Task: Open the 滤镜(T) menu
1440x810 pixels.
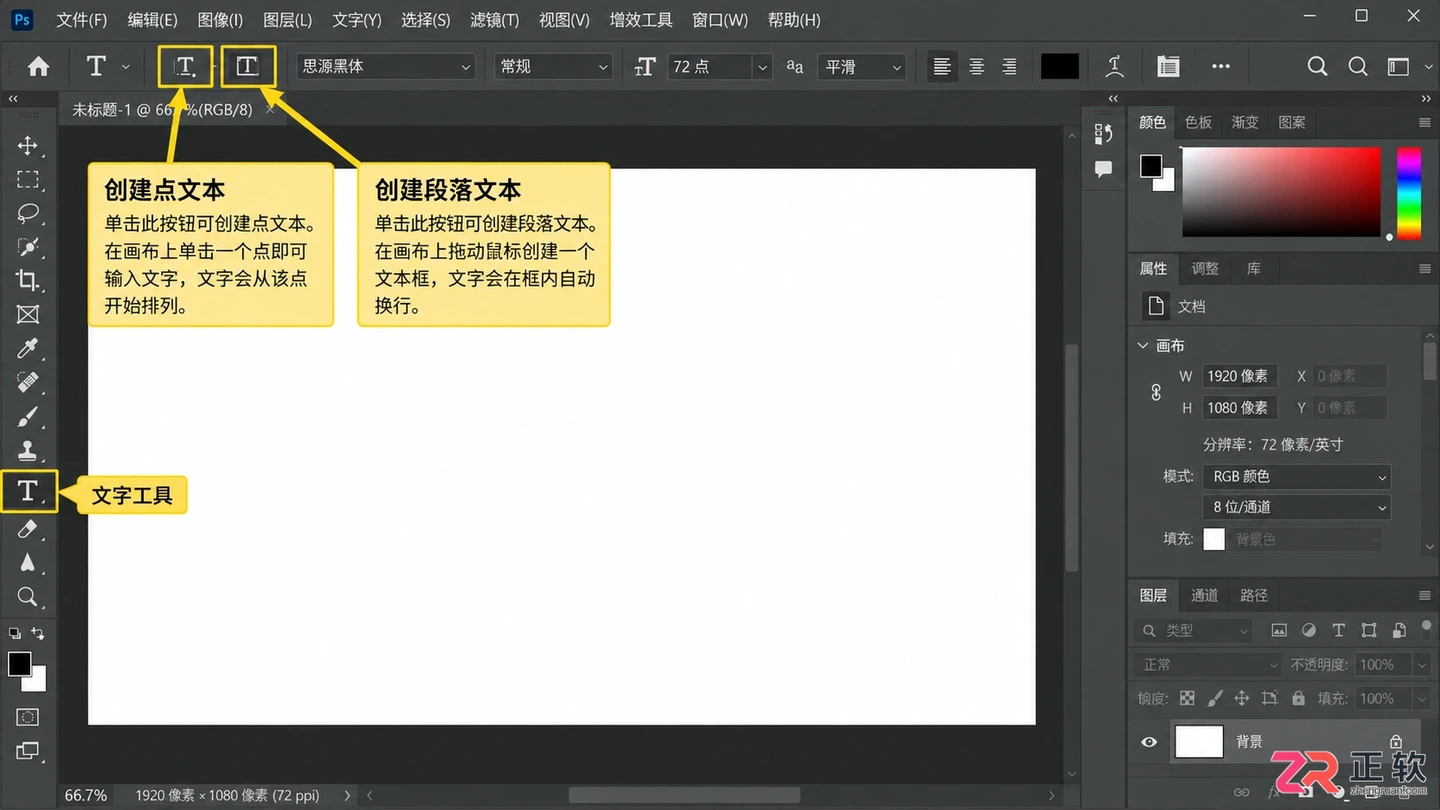Action: pyautogui.click(x=494, y=20)
